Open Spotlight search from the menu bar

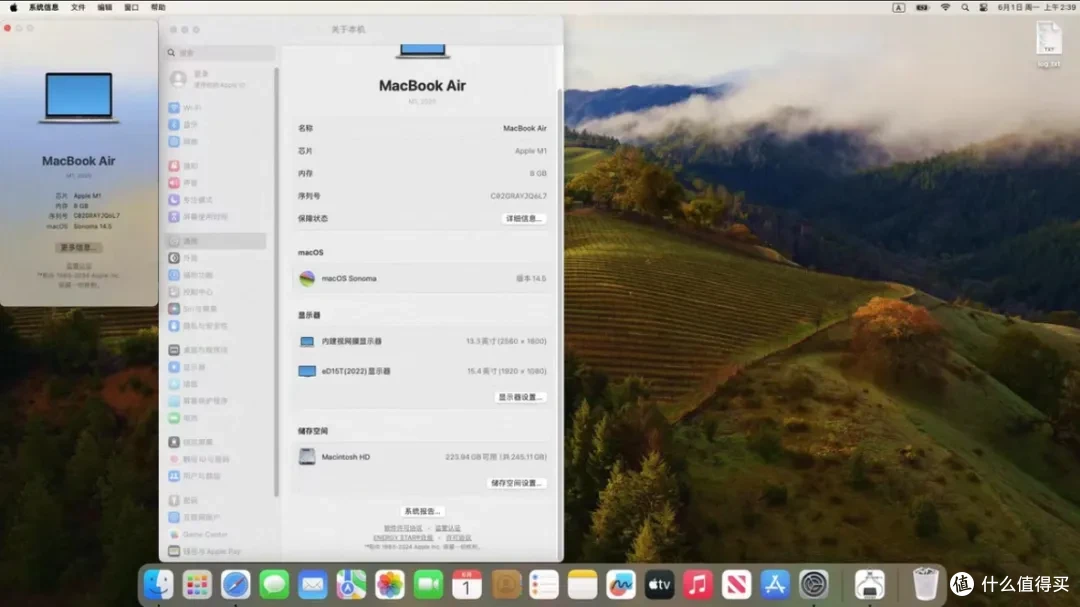point(964,8)
